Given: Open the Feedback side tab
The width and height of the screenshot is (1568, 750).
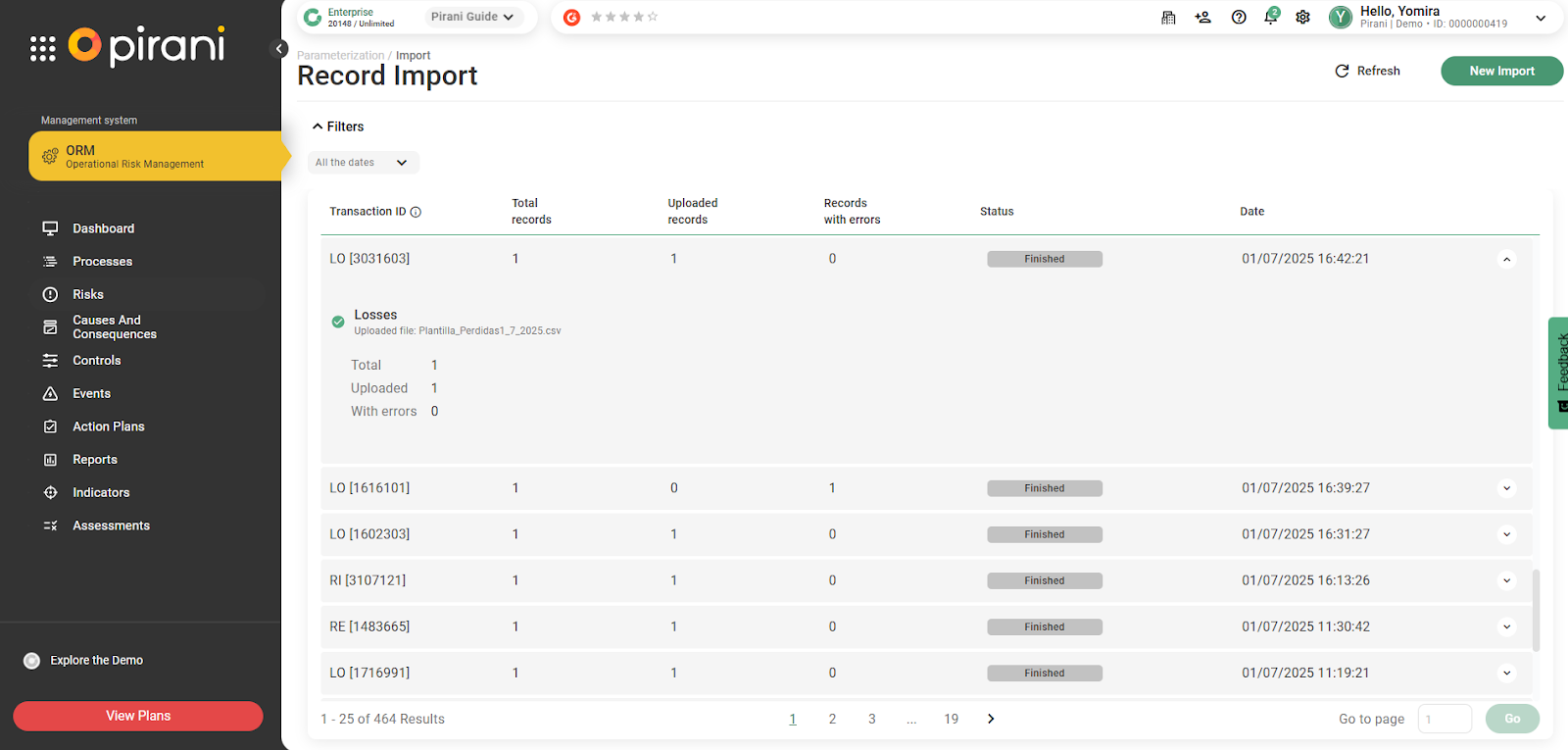Looking at the screenshot, I should tap(1558, 373).
